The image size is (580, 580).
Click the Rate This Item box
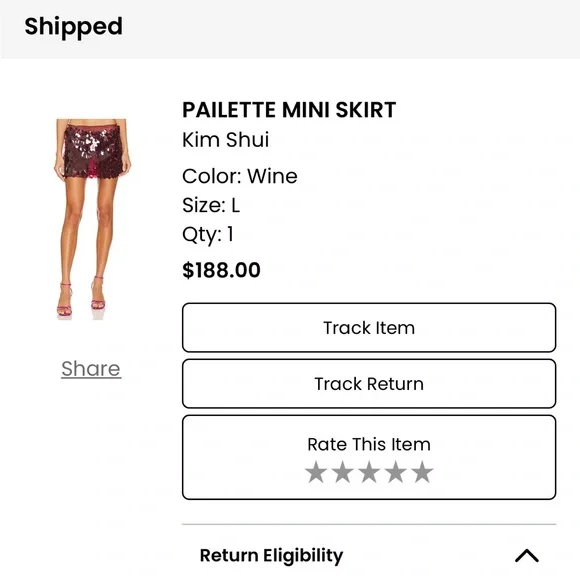369,457
